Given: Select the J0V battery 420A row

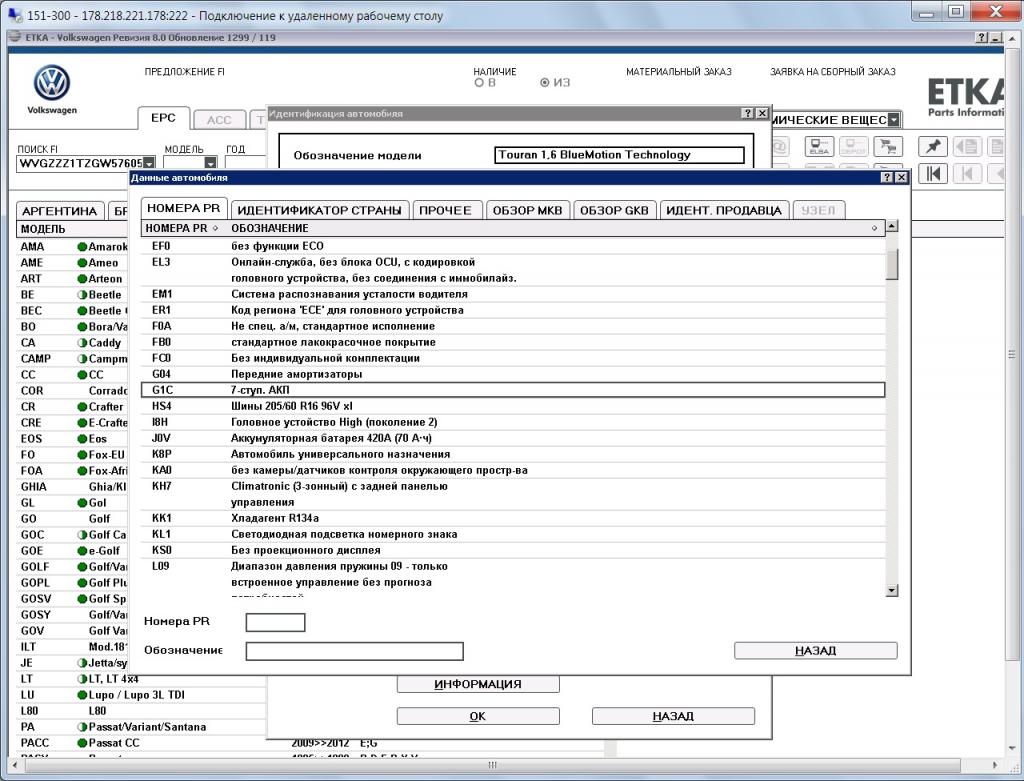Looking at the screenshot, I should pos(513,438).
